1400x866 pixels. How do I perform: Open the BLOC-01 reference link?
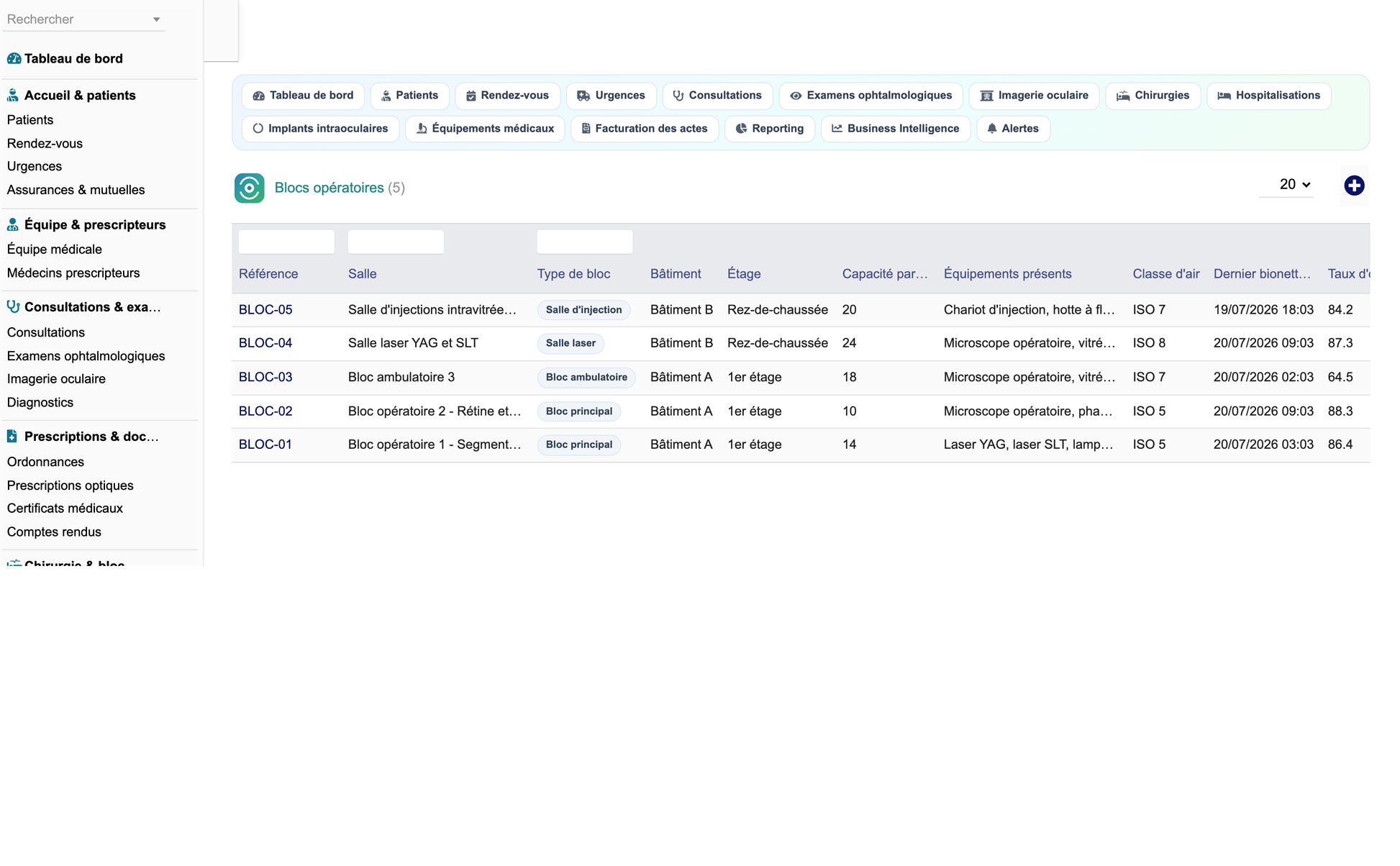click(x=265, y=445)
